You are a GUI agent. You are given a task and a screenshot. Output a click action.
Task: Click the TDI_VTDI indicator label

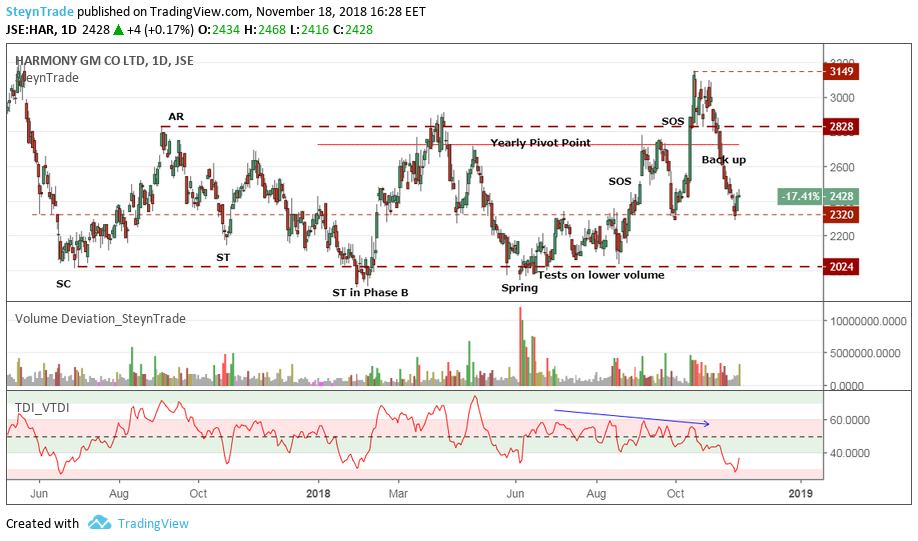point(42,408)
